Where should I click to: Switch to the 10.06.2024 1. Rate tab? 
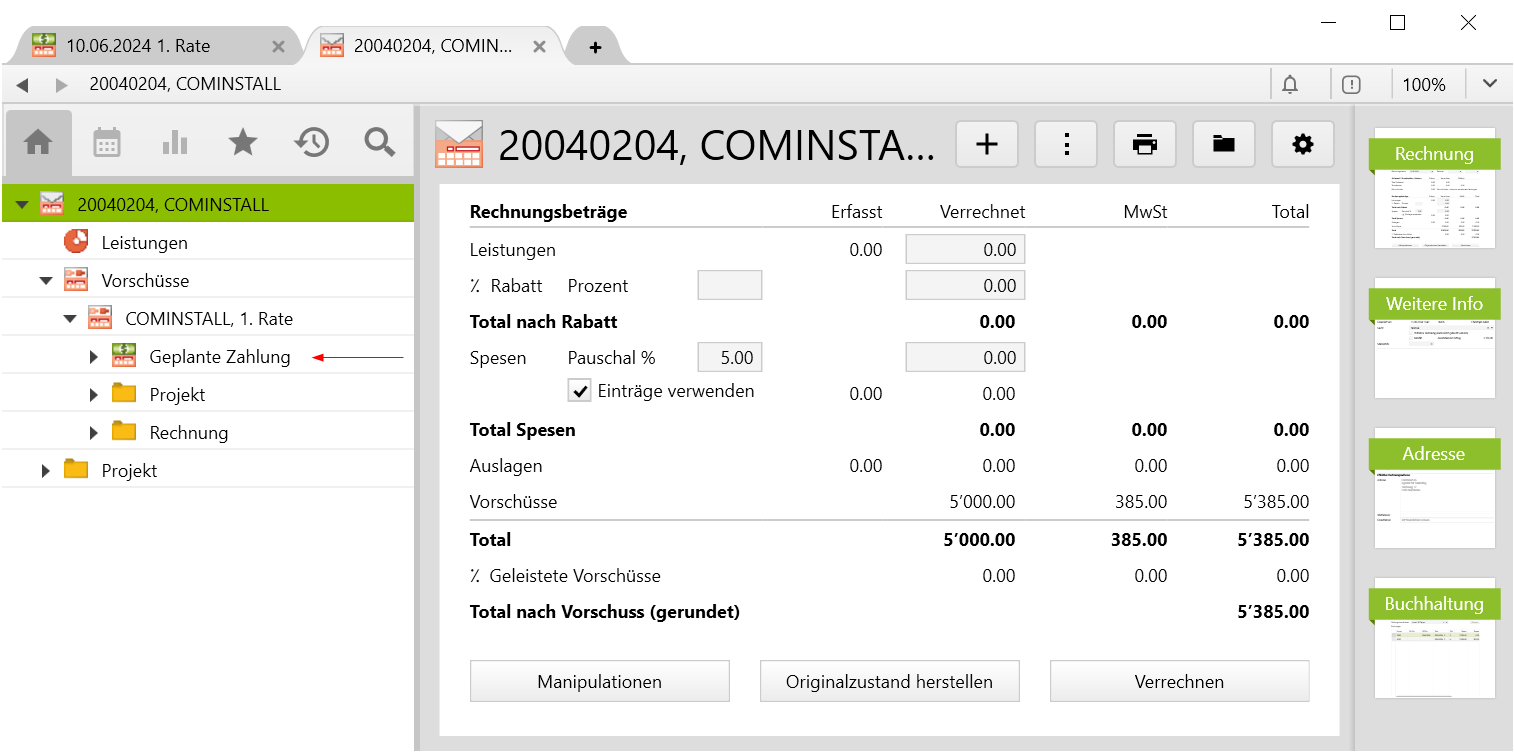[x=137, y=46]
